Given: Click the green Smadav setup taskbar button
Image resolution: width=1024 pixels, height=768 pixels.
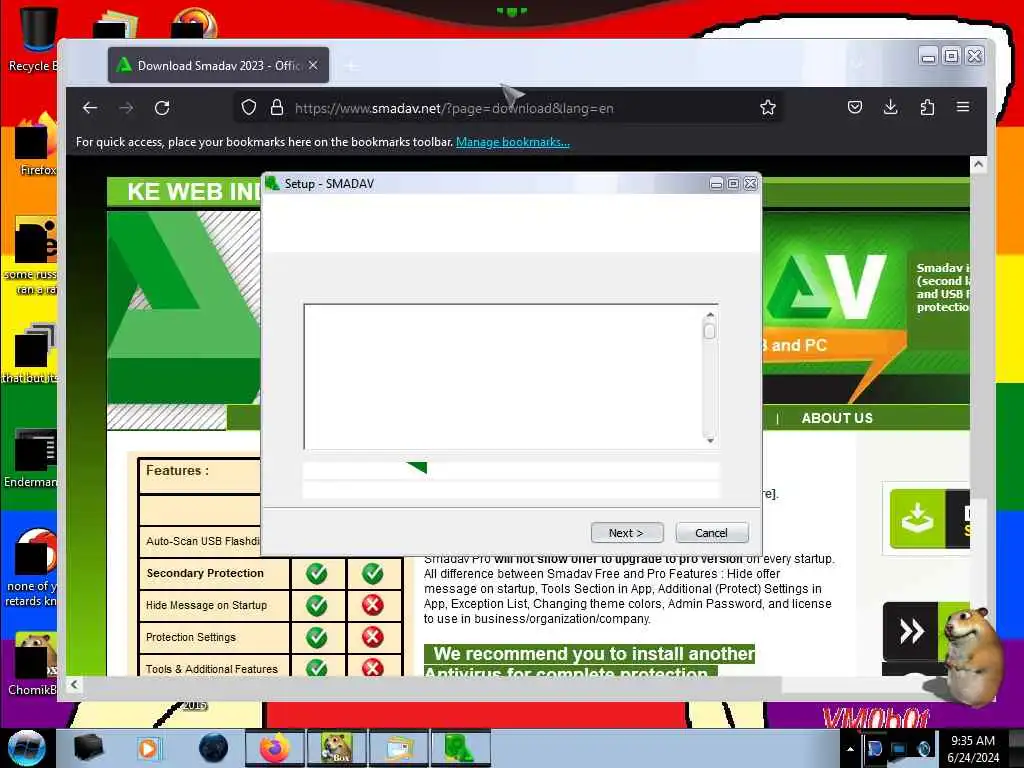Looking at the screenshot, I should point(460,748).
